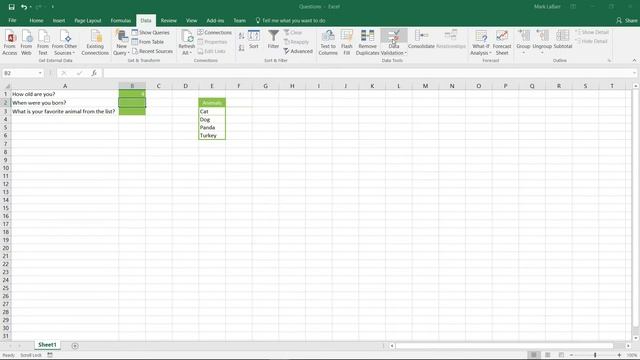Image resolution: width=640 pixels, height=360 pixels.
Task: Open the Sort dialog button
Action: click(254, 40)
